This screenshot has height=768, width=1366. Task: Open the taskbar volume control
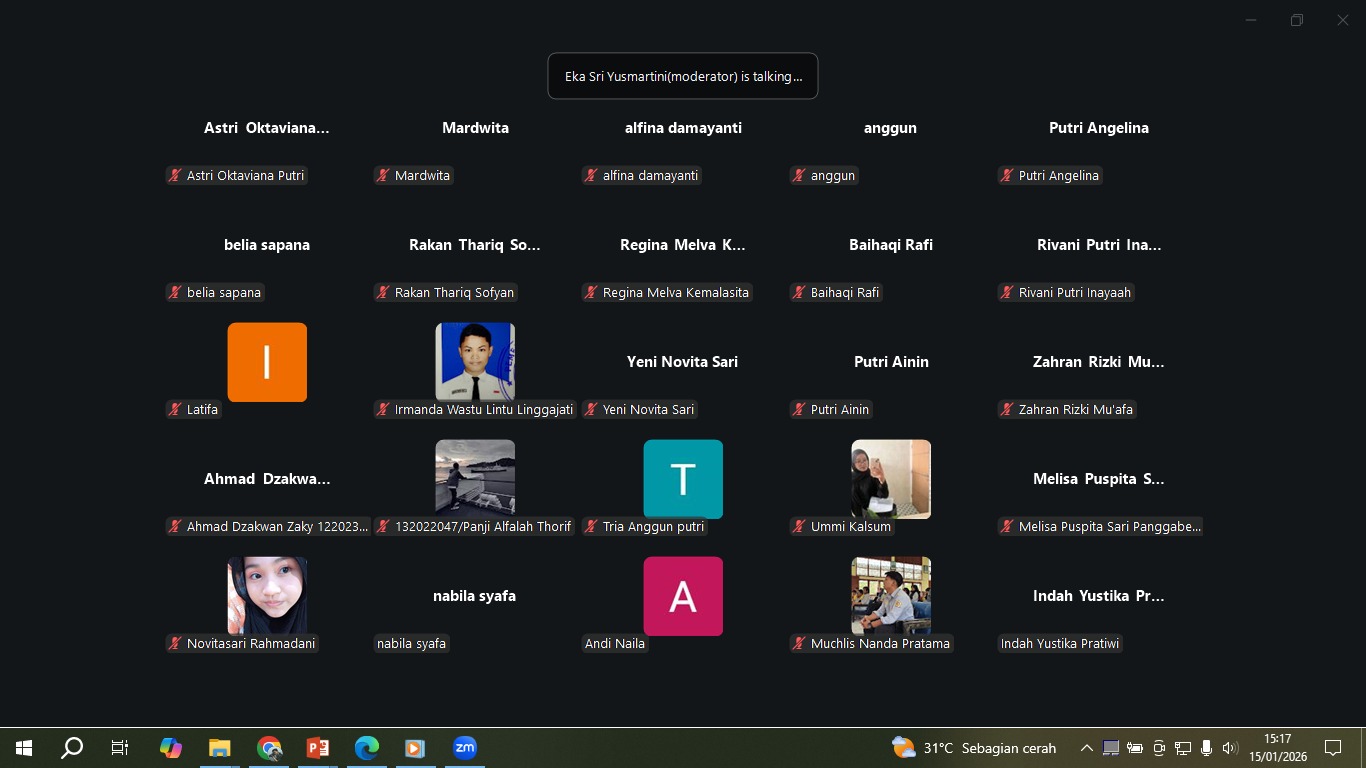(1230, 748)
